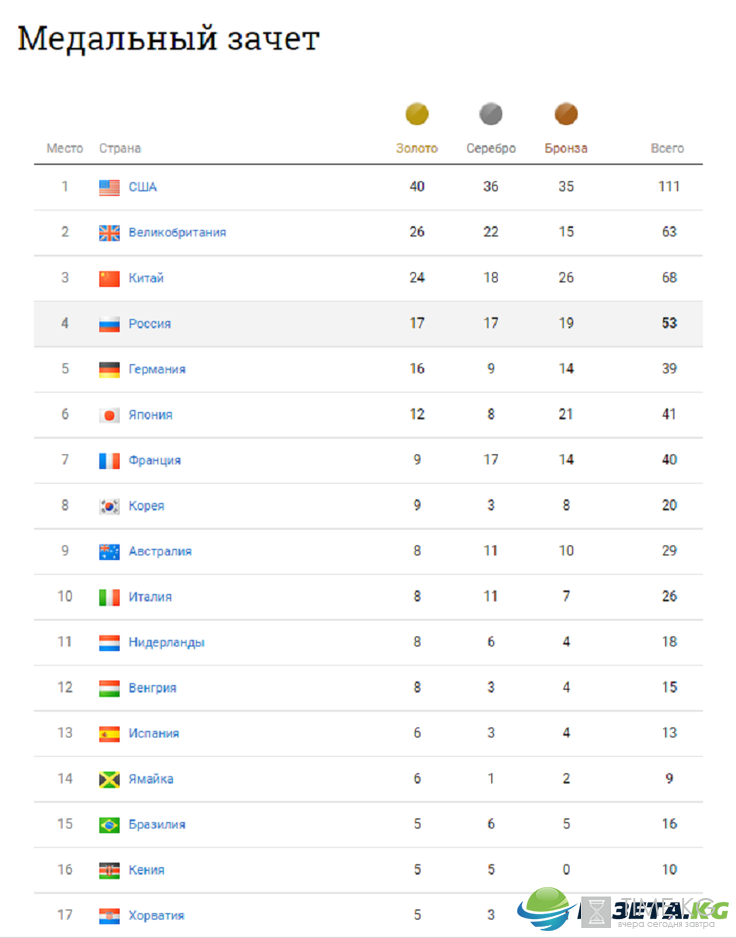The width and height of the screenshot is (736, 938).
Task: Click the silver medal icon
Action: [x=491, y=114]
